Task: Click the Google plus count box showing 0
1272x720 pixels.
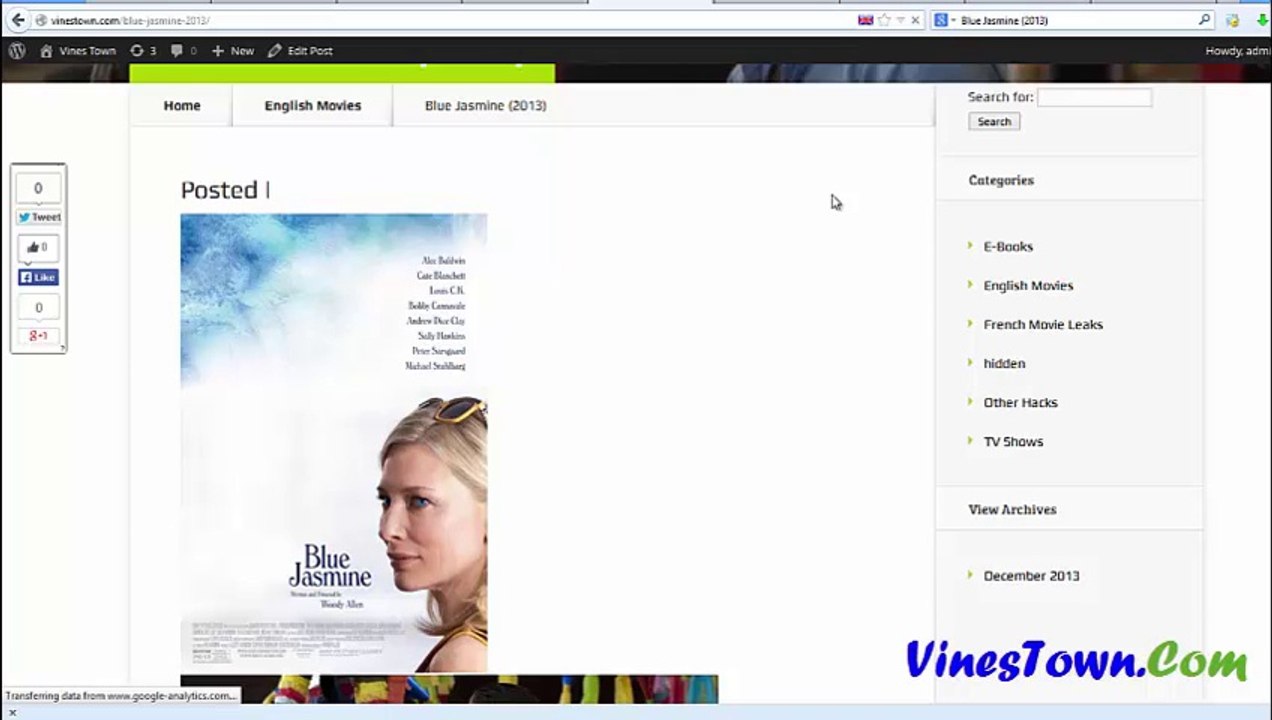Action: click(x=38, y=308)
